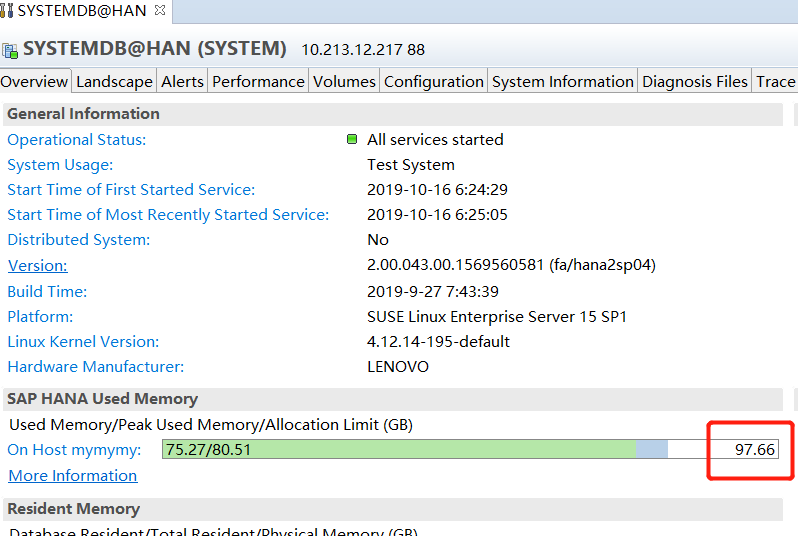Click the Resident Memory section header
The height and width of the screenshot is (536, 798).
[392, 509]
